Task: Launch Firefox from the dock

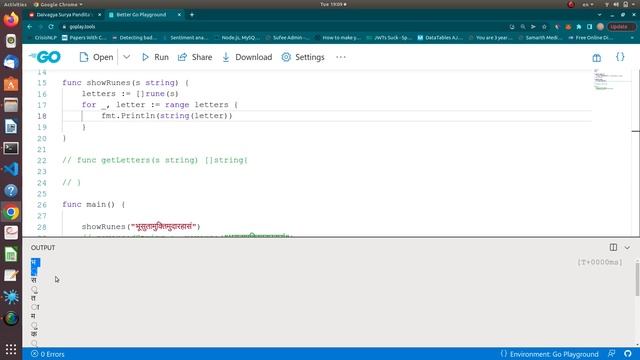Action: pos(11,20)
